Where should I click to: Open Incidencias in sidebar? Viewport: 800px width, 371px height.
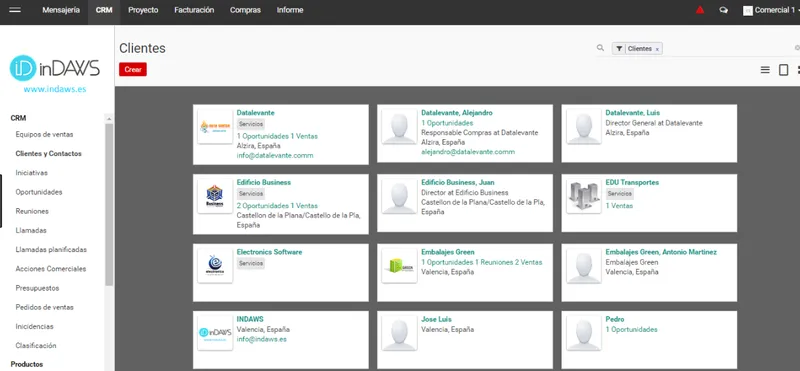tap(35, 327)
